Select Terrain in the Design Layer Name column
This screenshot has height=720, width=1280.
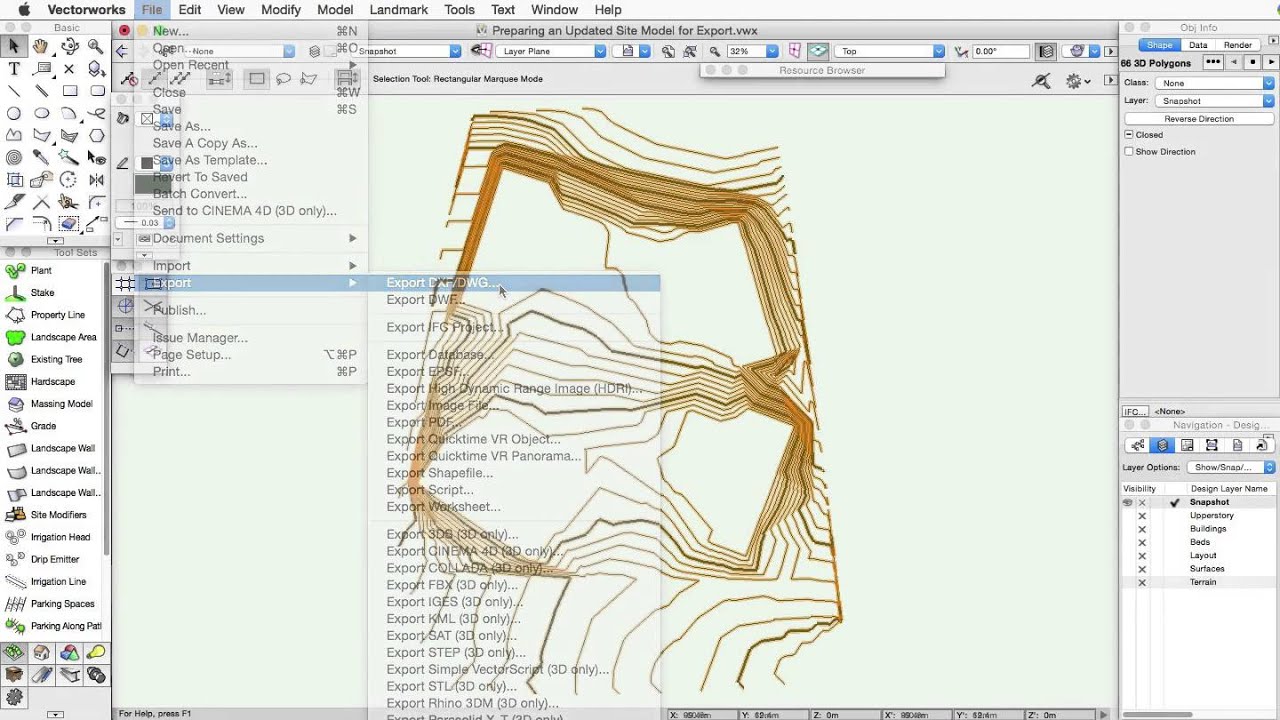pyautogui.click(x=1203, y=582)
